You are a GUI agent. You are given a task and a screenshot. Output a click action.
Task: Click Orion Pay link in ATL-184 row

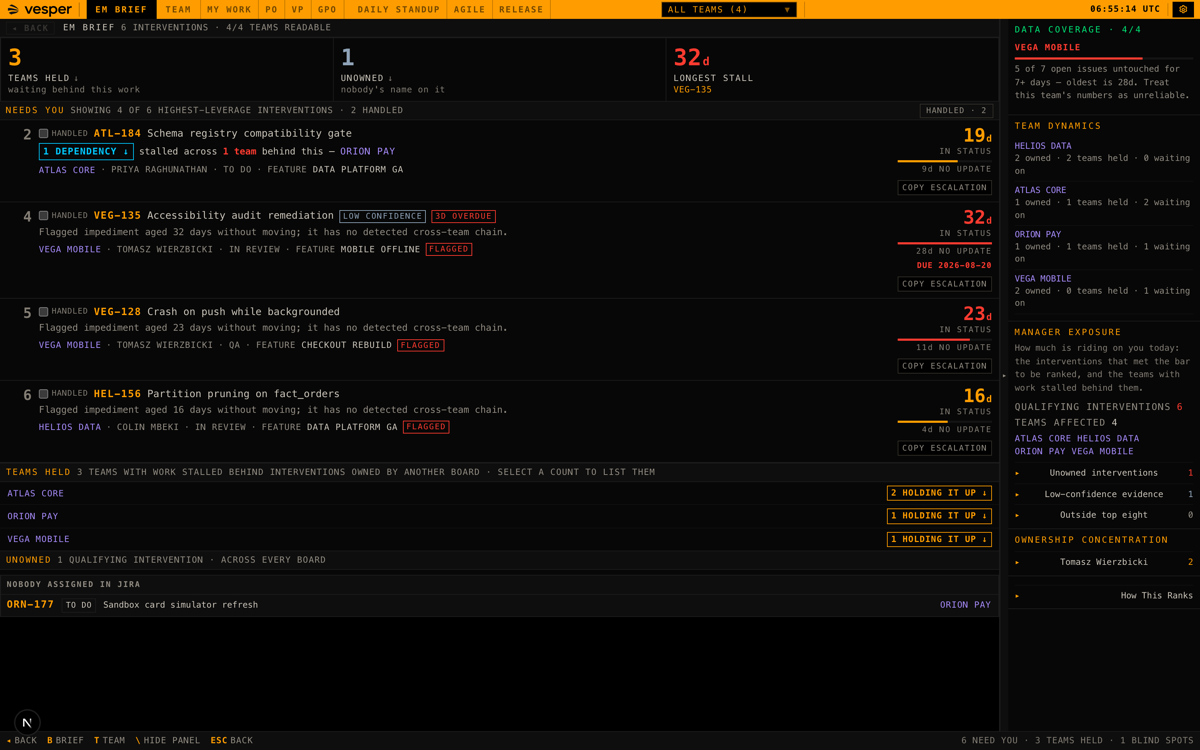(x=367, y=151)
